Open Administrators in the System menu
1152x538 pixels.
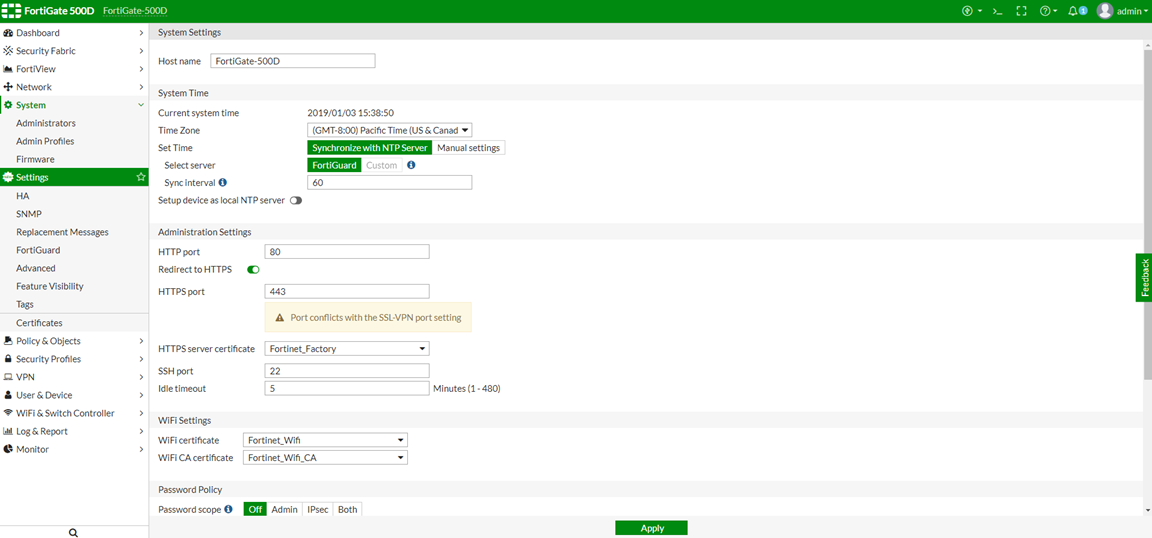pyautogui.click(x=46, y=123)
